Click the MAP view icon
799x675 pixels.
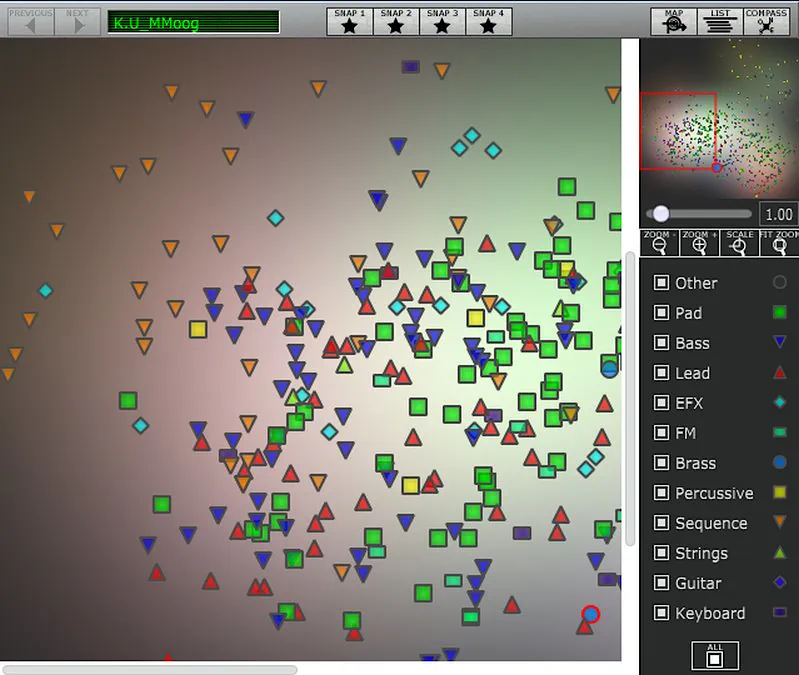pyautogui.click(x=674, y=21)
